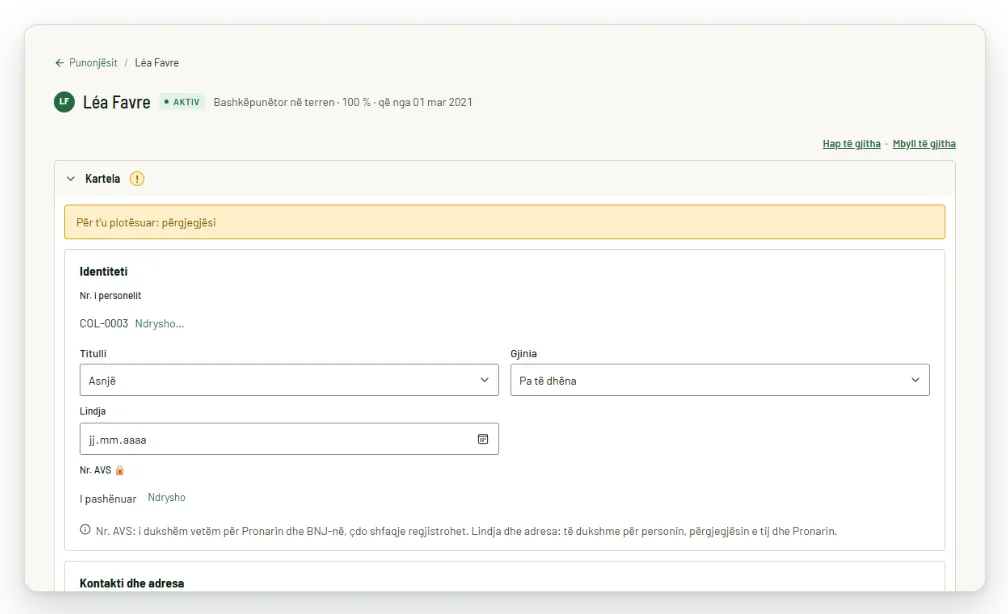
Task: Click the warning icon next to Kartela
Action: coord(137,179)
